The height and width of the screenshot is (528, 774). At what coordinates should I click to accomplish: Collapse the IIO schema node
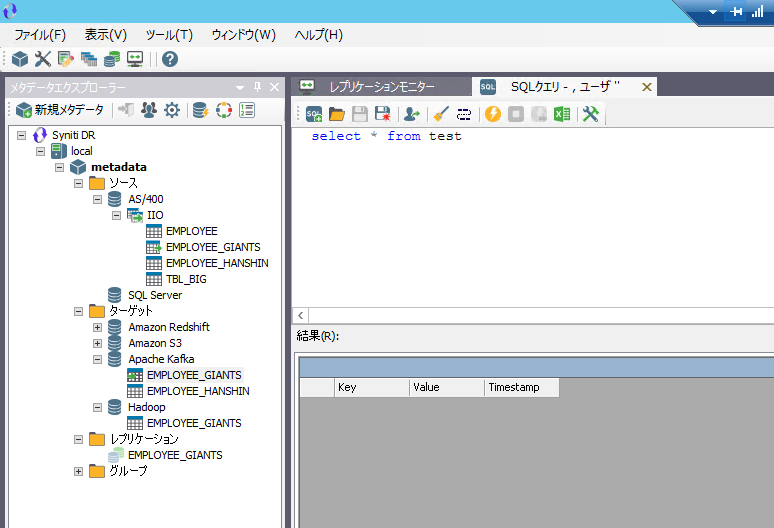[116, 216]
